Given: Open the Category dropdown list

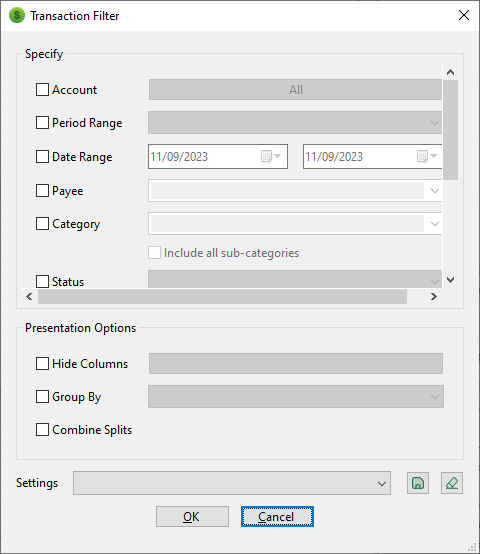Looking at the screenshot, I should click(434, 224).
